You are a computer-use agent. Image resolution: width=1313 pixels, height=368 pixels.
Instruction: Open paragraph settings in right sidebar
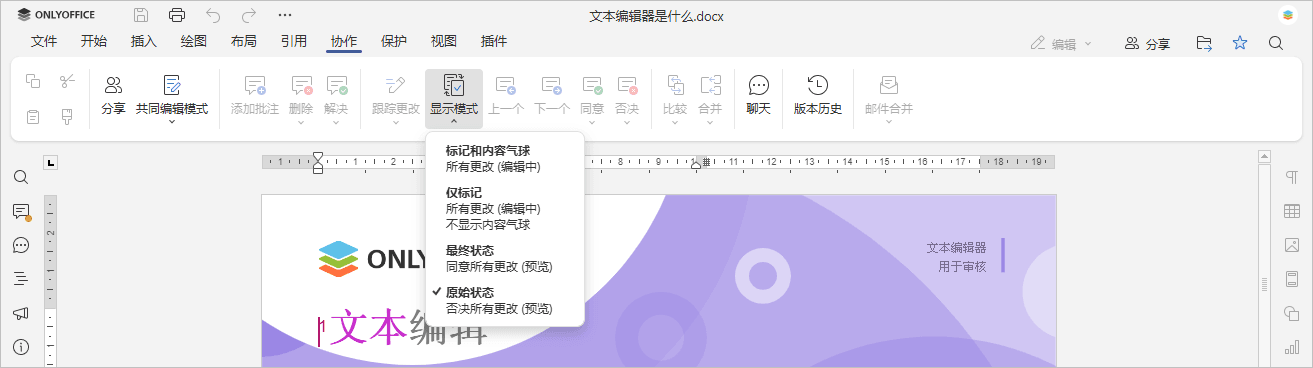coord(1291,177)
